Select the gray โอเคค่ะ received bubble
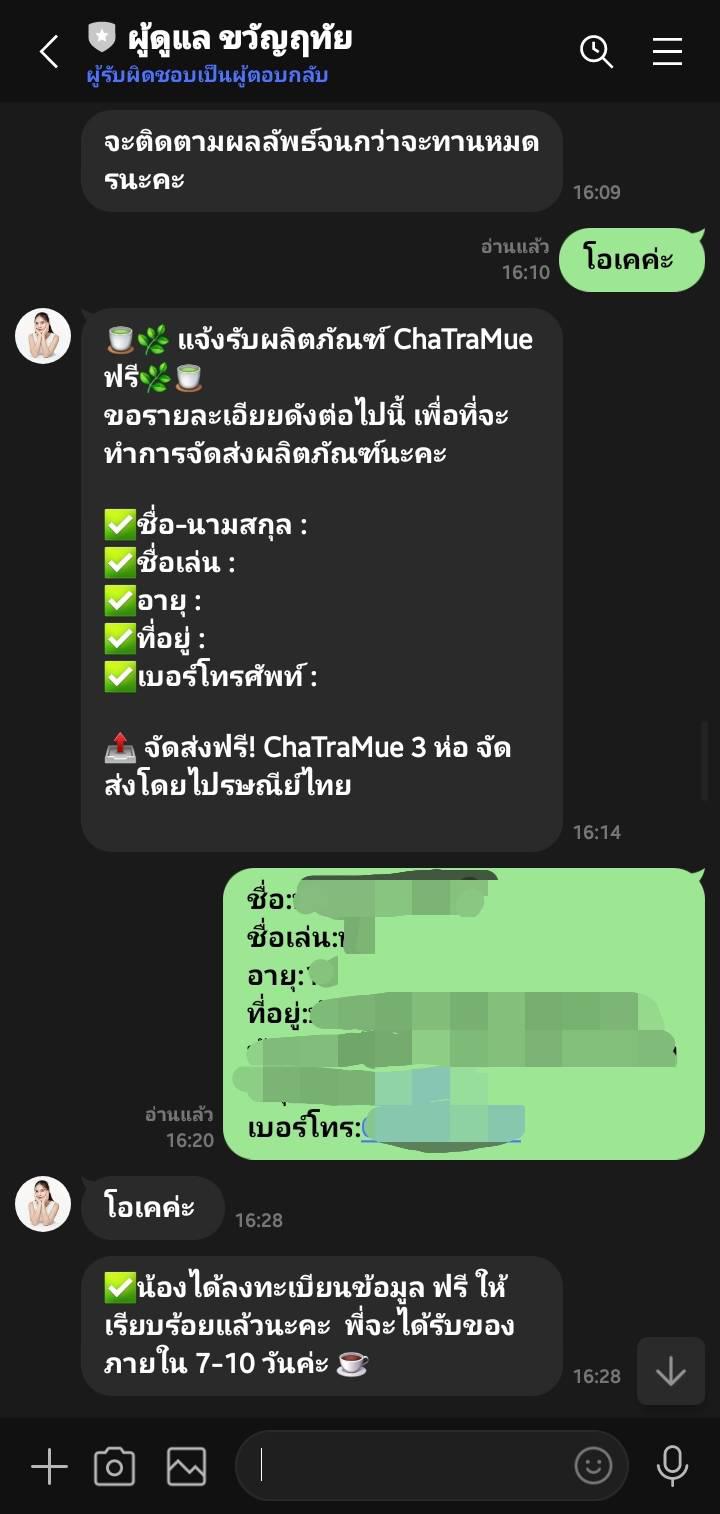The height and width of the screenshot is (1514, 720). [x=152, y=1206]
